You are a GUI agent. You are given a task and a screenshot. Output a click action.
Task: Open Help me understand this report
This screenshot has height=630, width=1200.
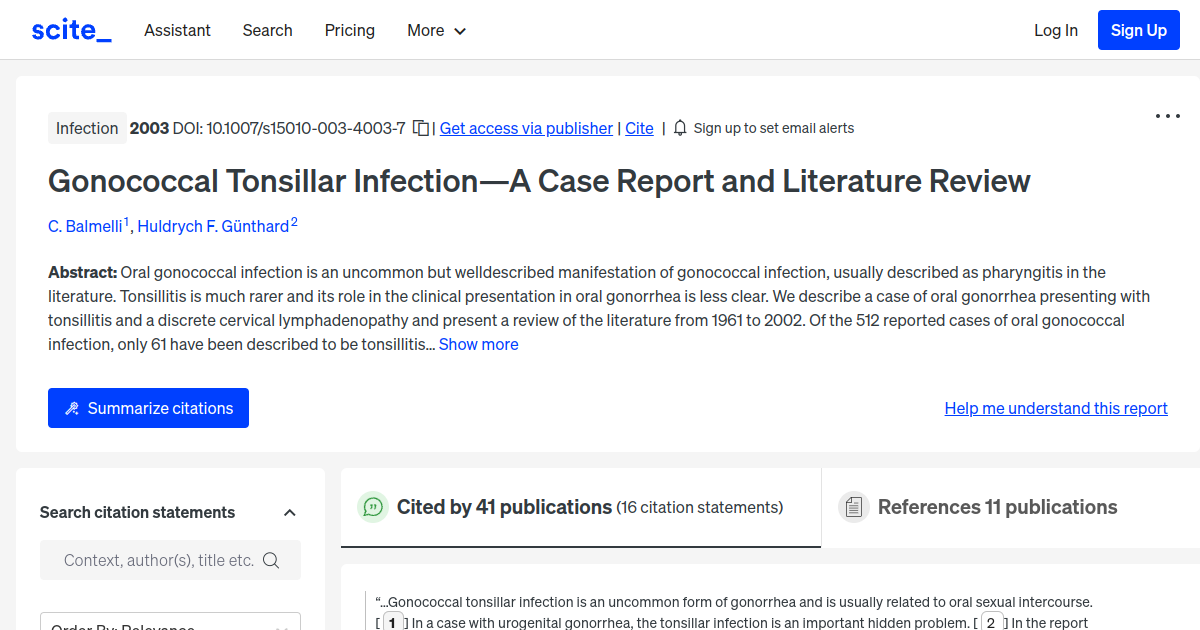[x=1055, y=408]
